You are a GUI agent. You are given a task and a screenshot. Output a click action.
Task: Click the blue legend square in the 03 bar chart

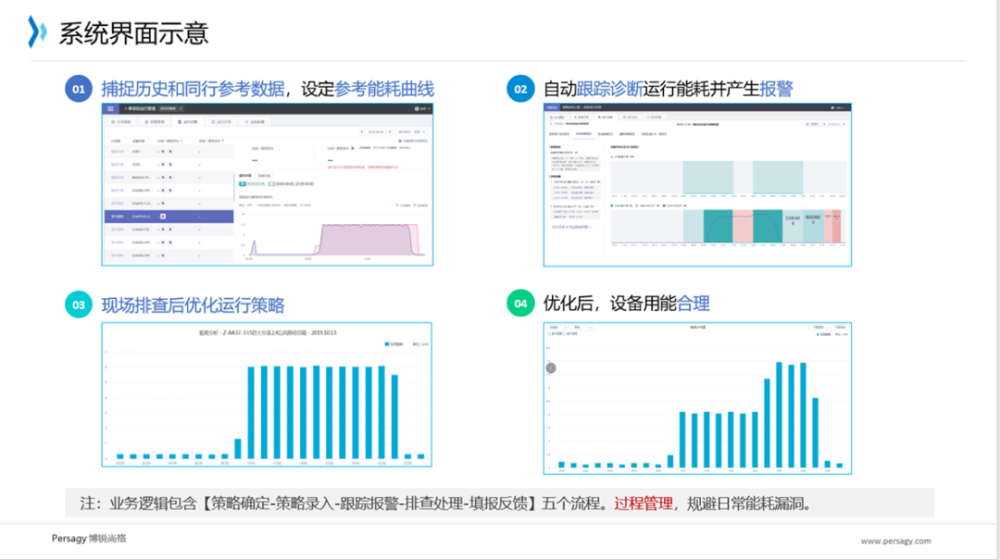pyautogui.click(x=387, y=344)
